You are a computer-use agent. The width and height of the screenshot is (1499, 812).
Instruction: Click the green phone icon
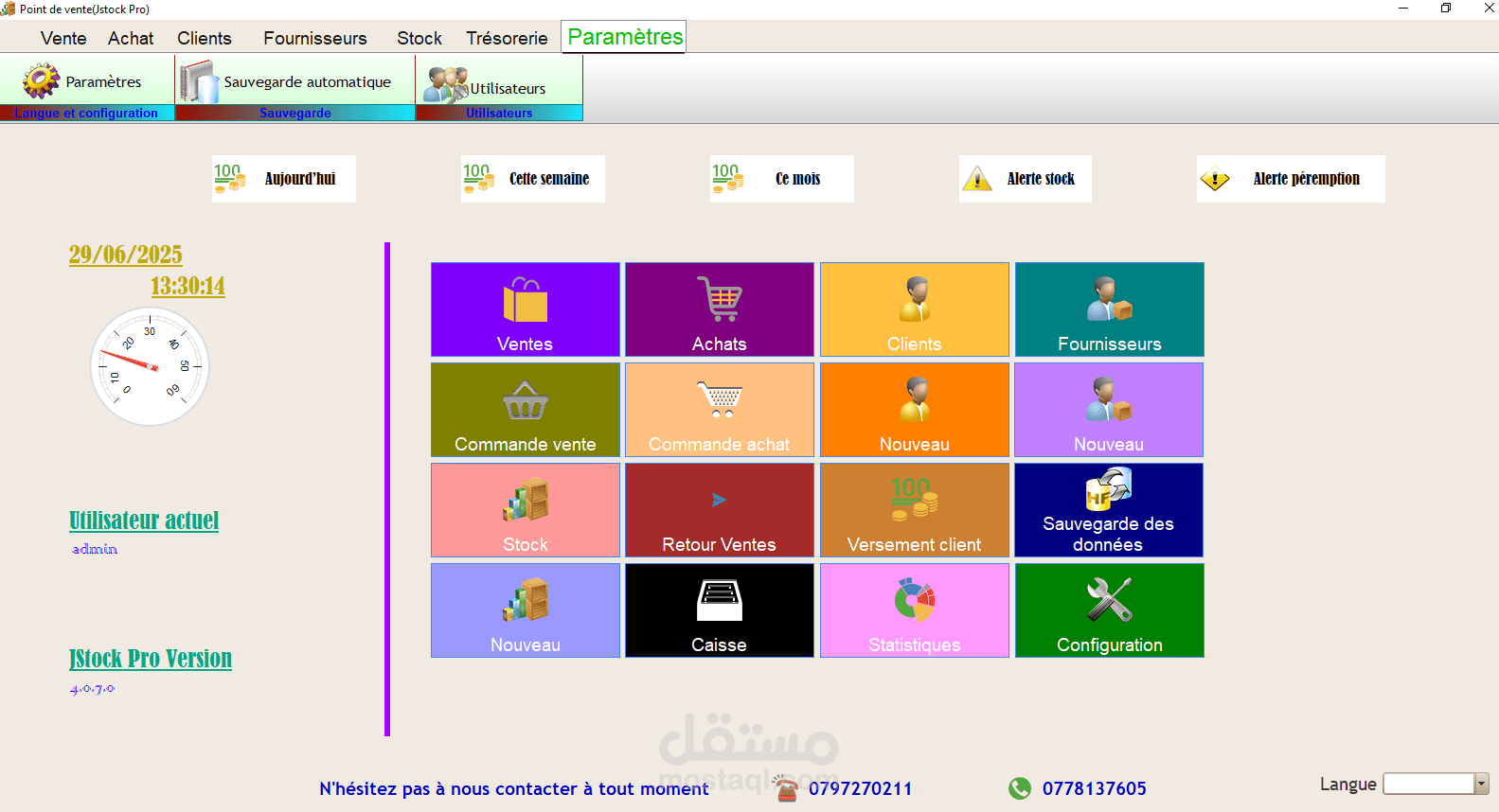pos(1020,788)
